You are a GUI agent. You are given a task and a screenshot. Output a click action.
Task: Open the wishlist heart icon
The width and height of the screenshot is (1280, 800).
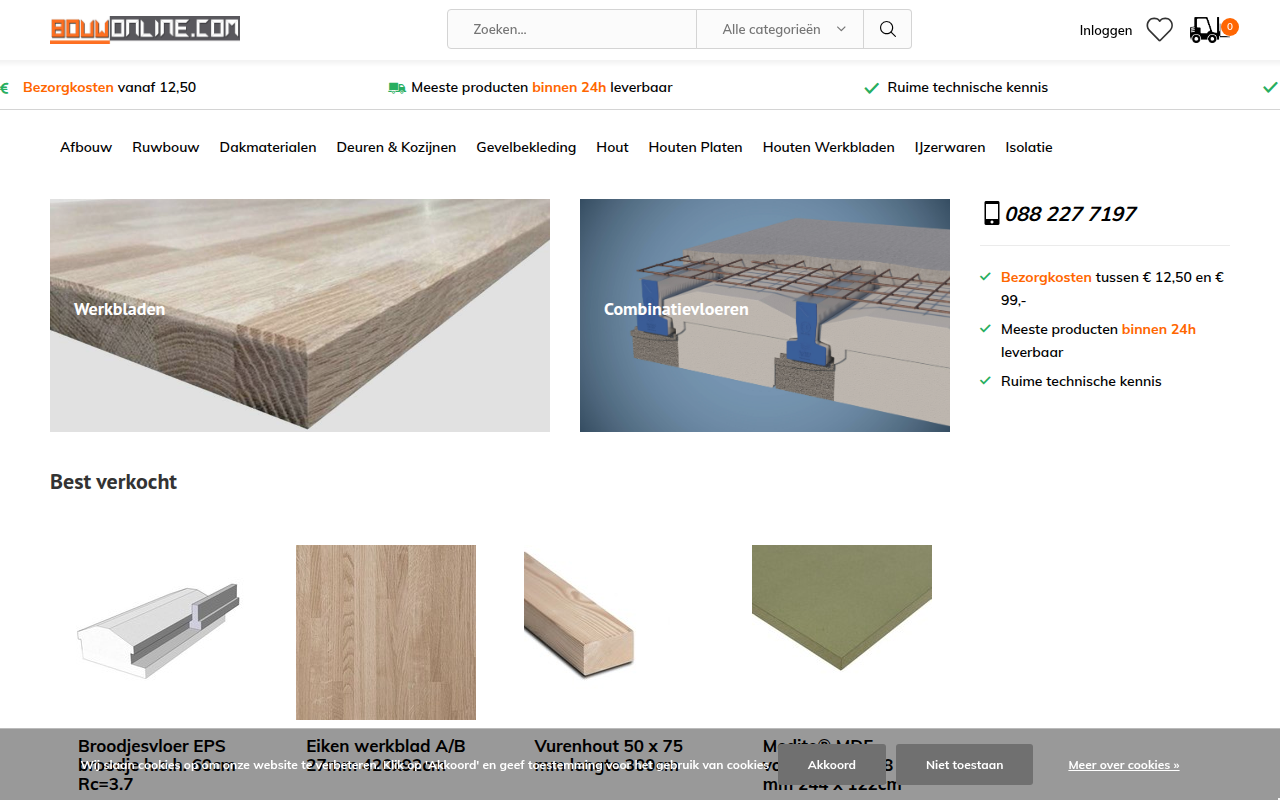(x=1159, y=30)
